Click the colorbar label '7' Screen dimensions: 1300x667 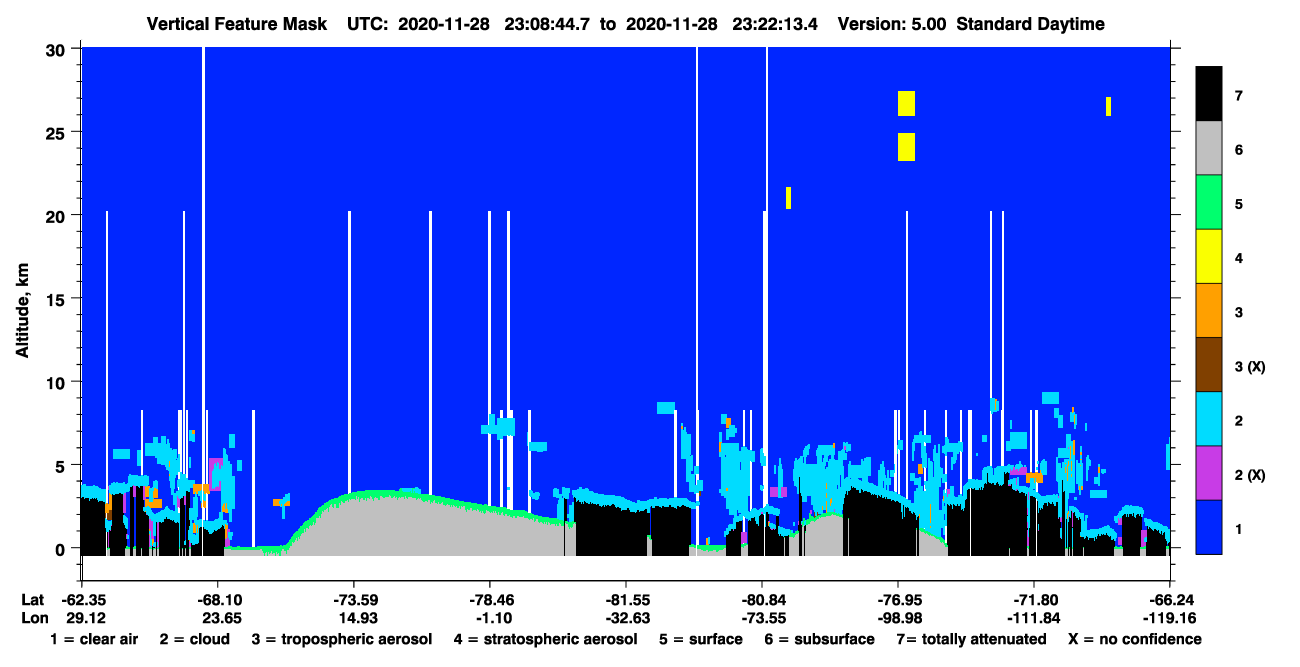[x=1239, y=95]
